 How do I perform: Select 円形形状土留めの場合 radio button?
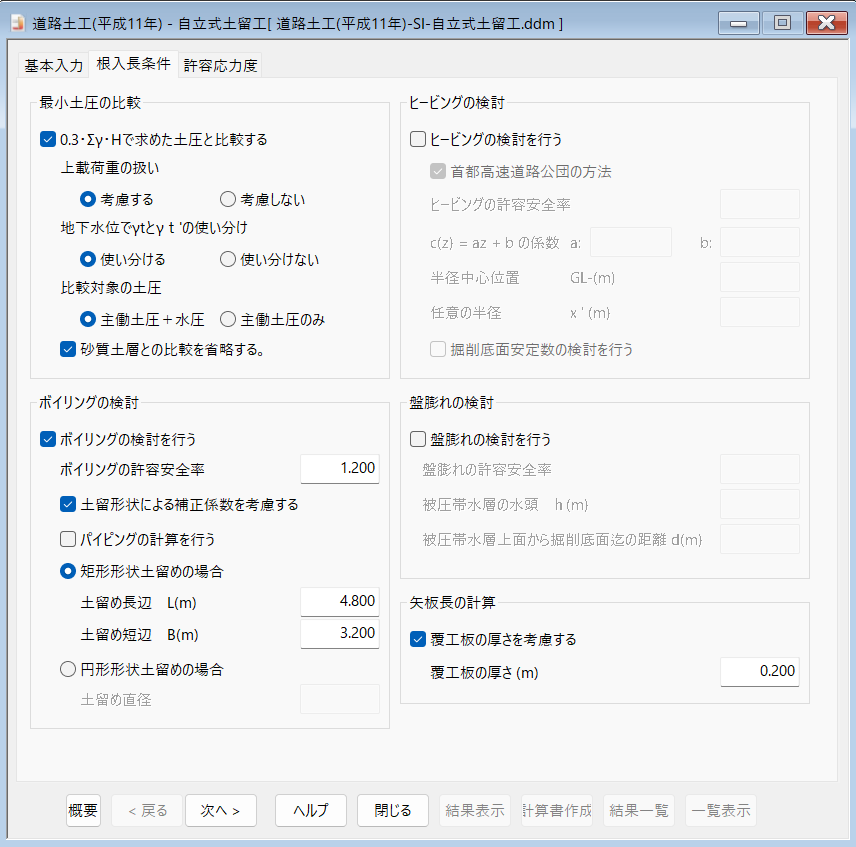click(x=68, y=669)
